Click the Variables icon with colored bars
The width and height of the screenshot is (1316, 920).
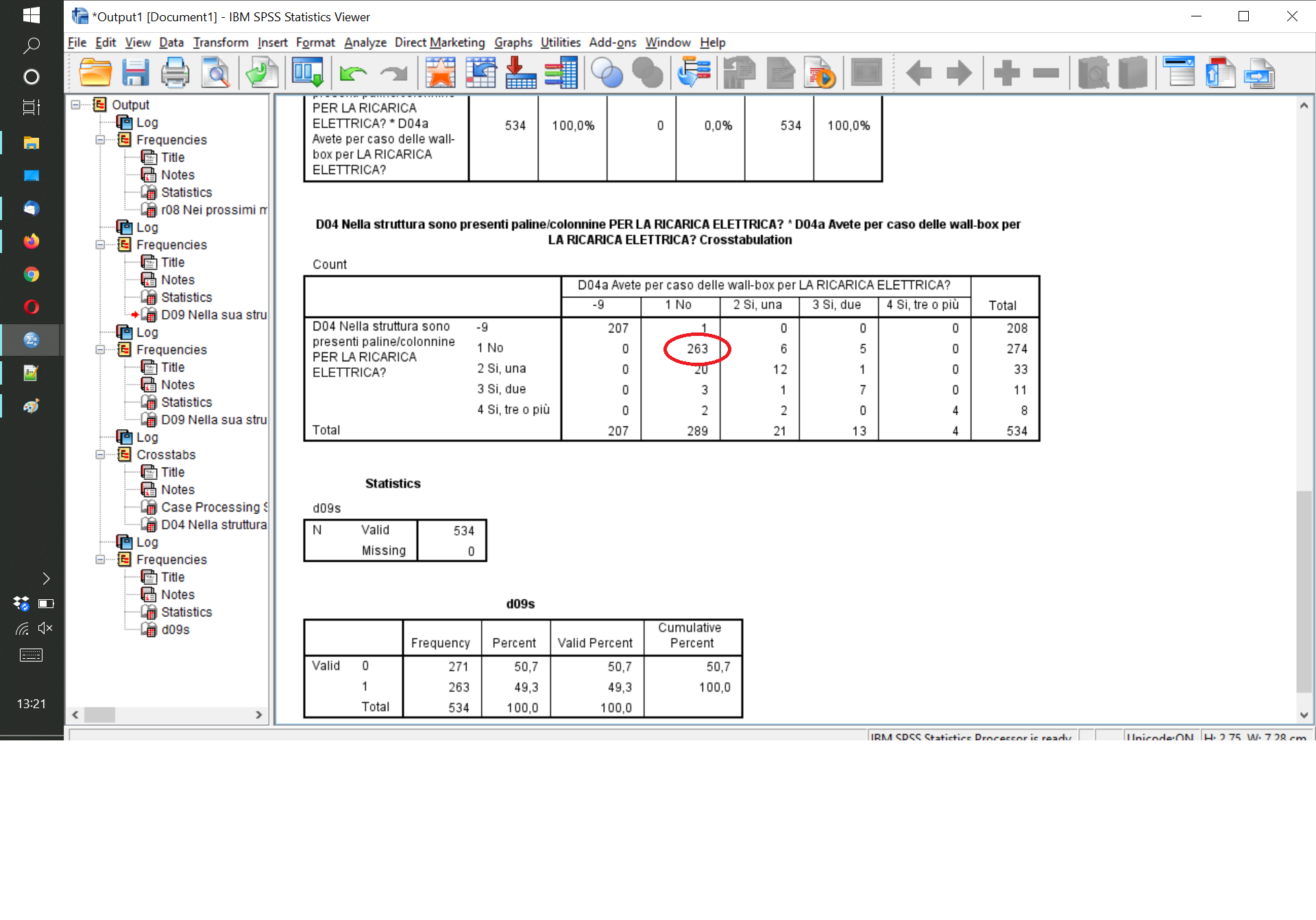pos(561,73)
